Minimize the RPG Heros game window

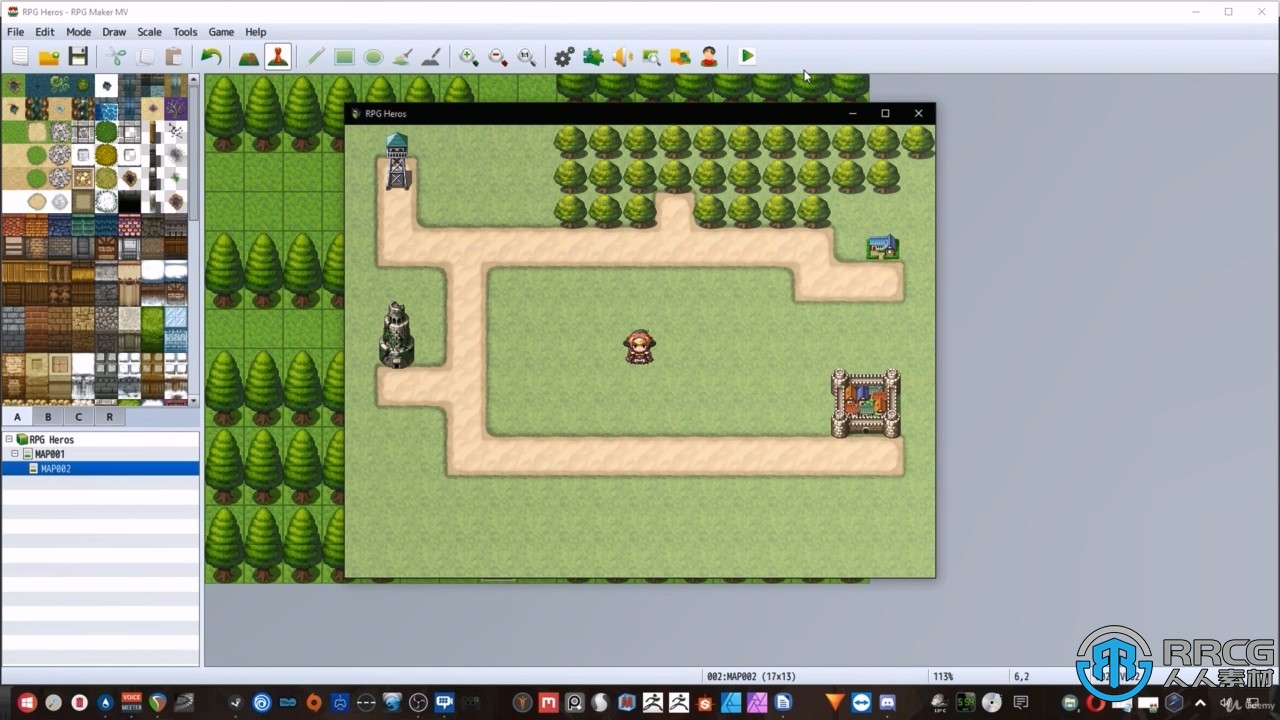tap(853, 114)
